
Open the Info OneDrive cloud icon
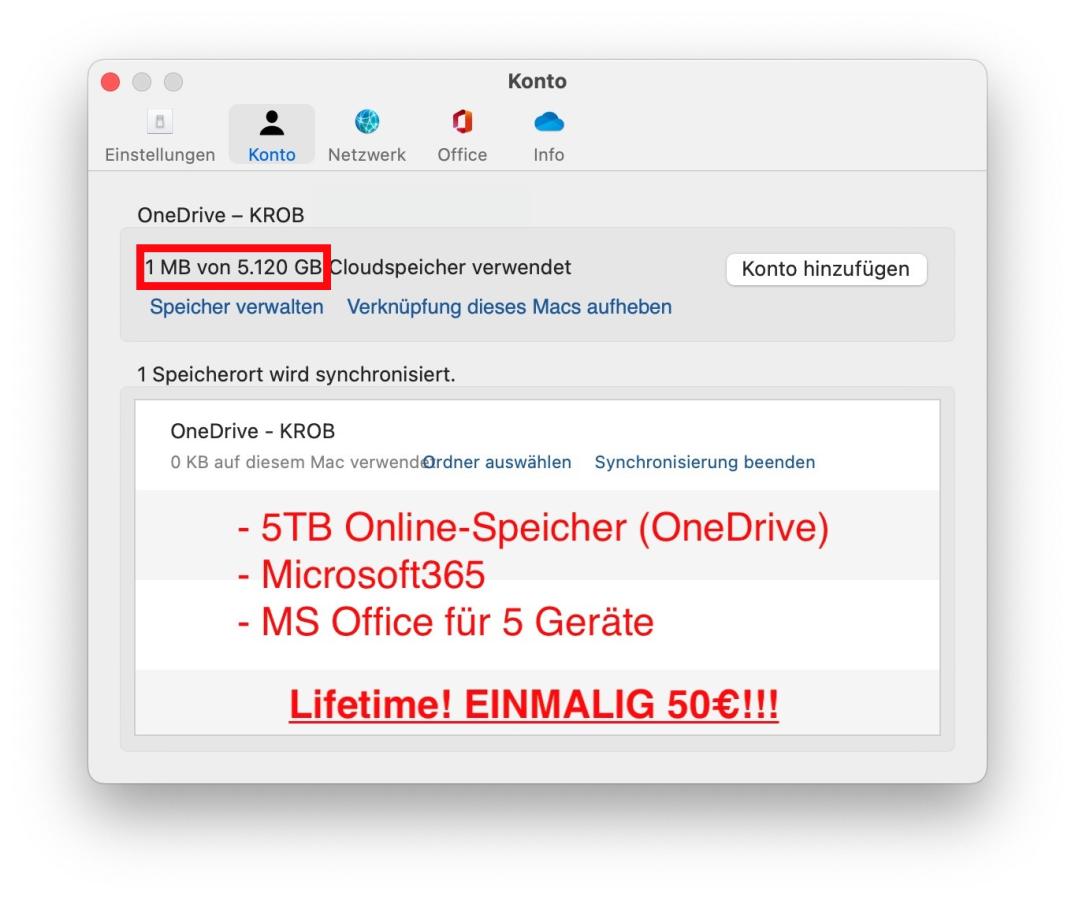click(548, 123)
